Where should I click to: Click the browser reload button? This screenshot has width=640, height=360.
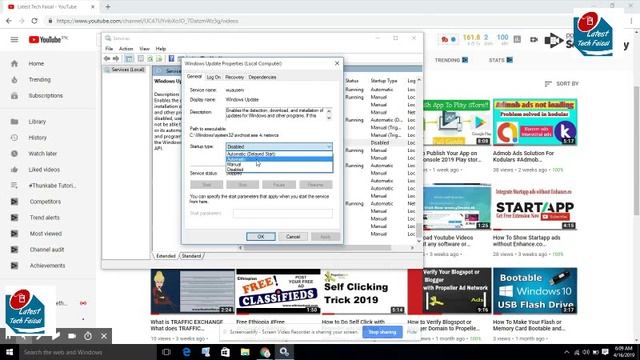34,21
